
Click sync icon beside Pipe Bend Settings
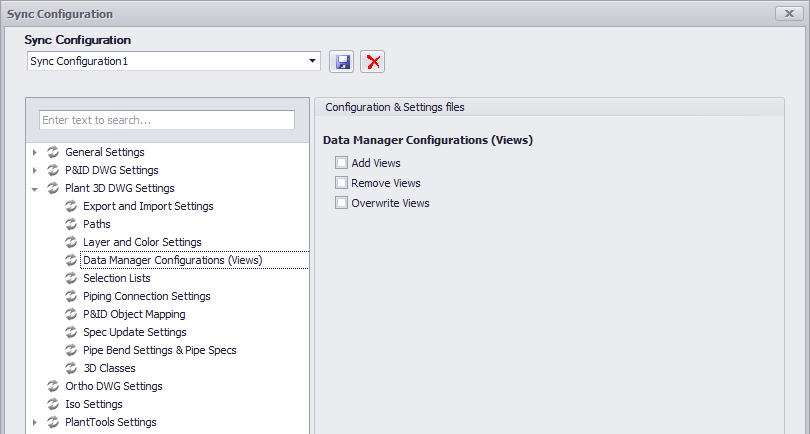pyautogui.click(x=71, y=350)
